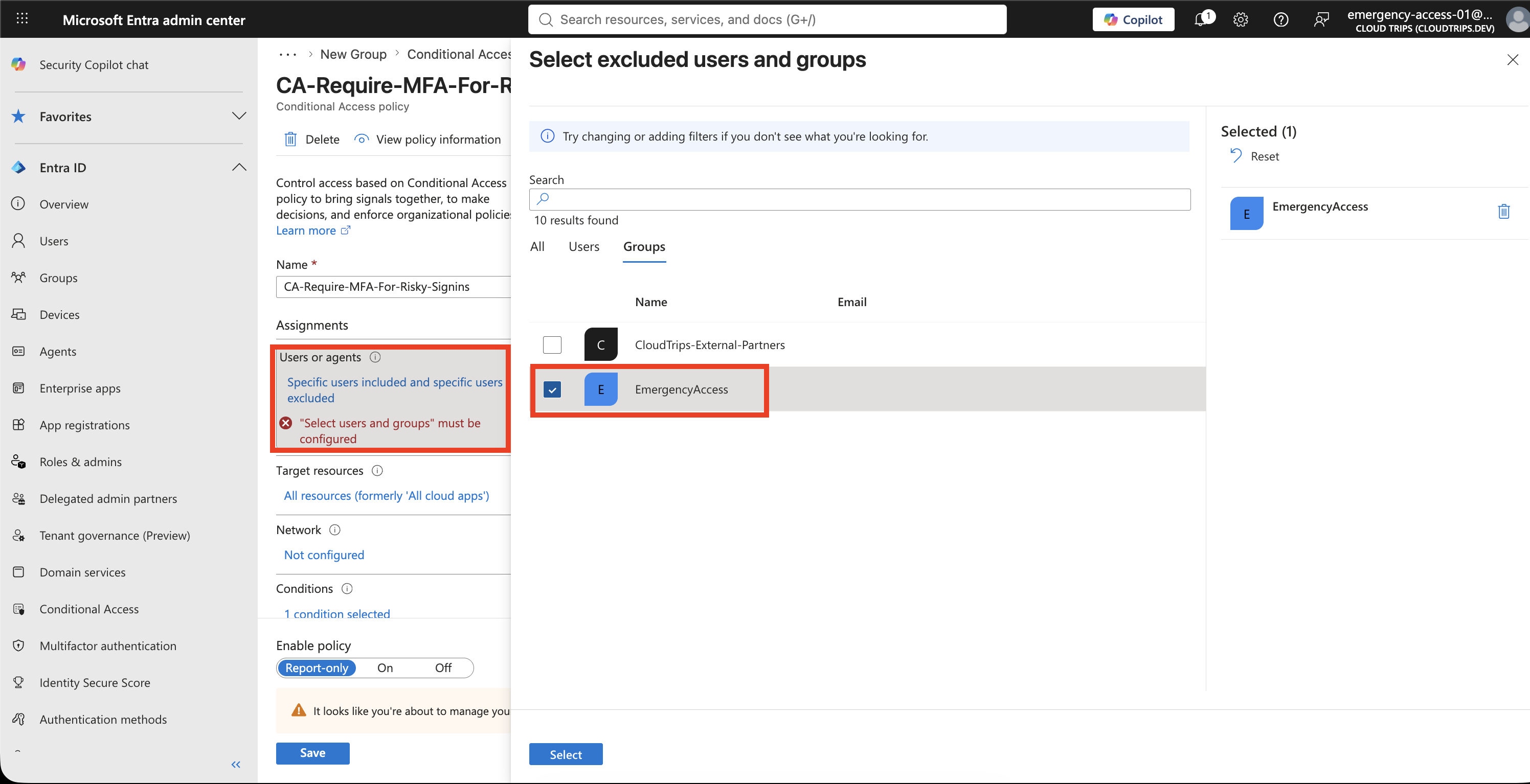Open the feedback icon in header

(x=1321, y=19)
